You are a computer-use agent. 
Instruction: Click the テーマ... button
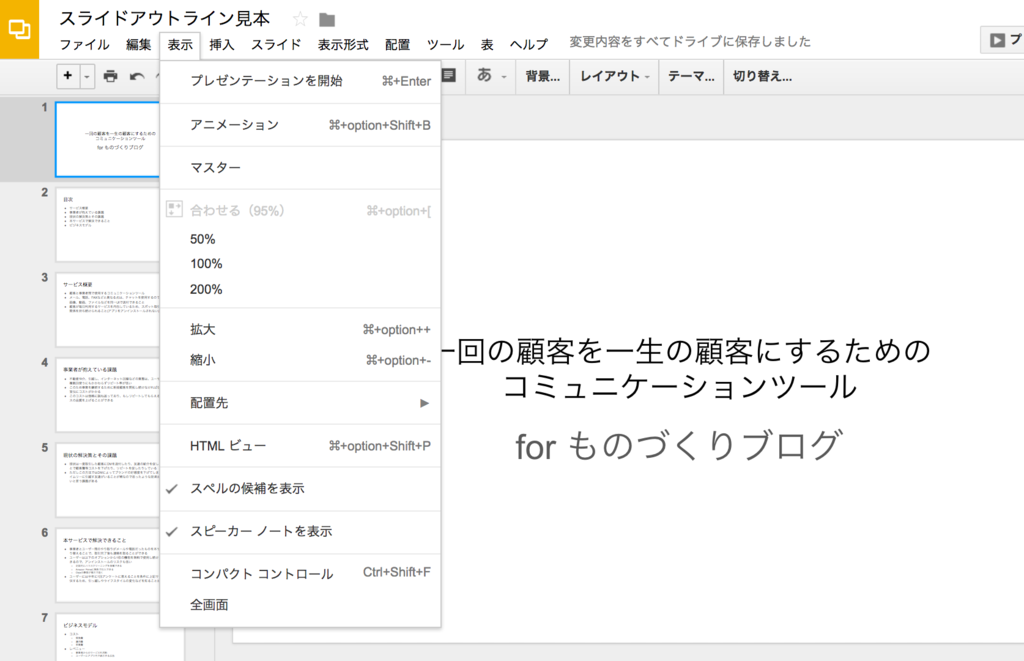click(x=691, y=76)
